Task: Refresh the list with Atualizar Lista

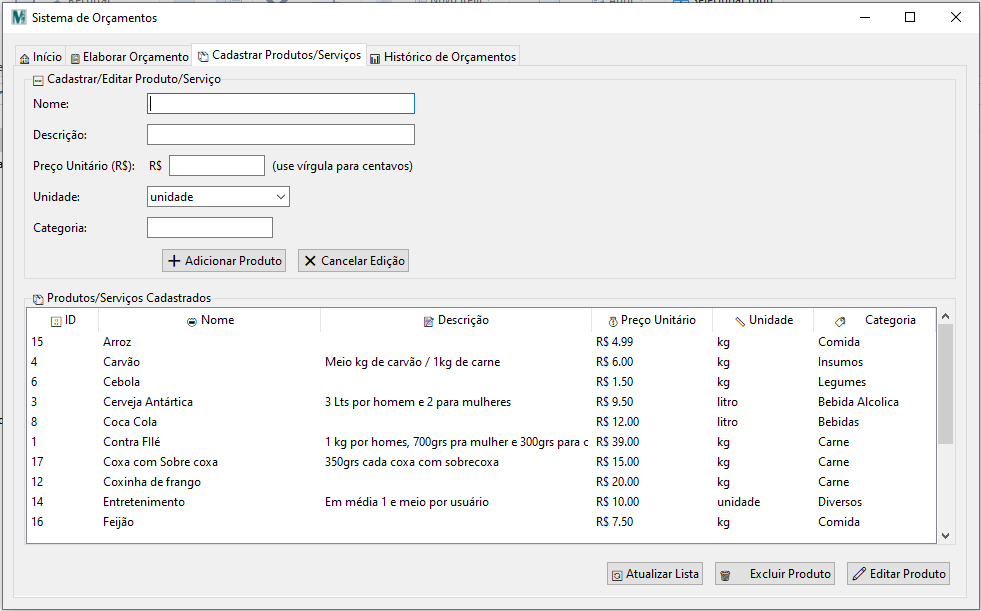Action: (655, 574)
